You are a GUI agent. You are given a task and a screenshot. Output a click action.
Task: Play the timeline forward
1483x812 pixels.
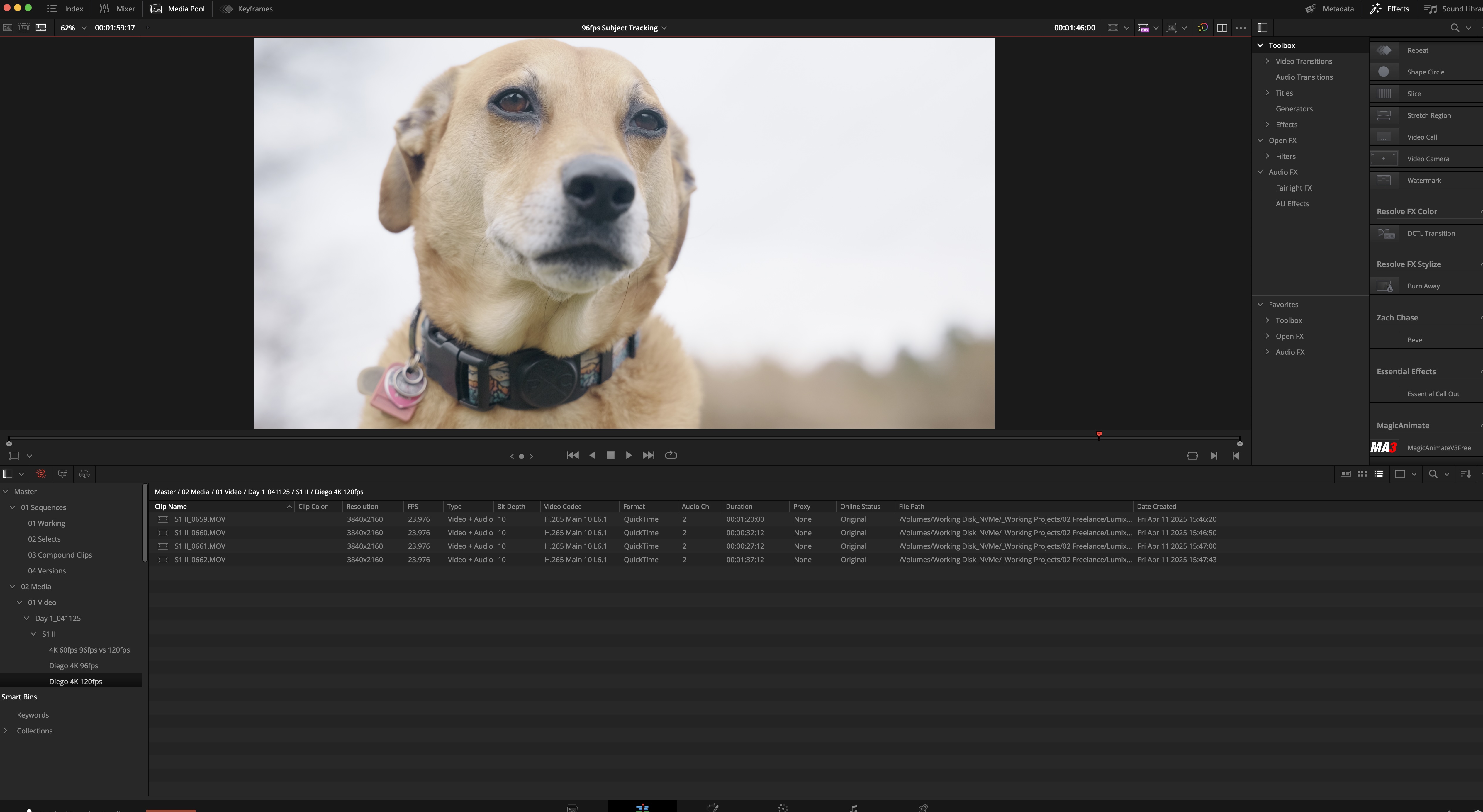tap(629, 455)
